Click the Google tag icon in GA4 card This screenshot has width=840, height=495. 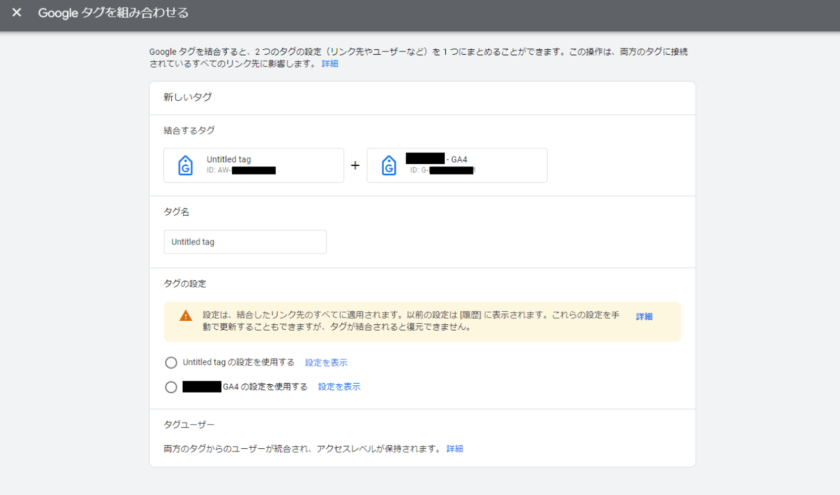(x=388, y=166)
